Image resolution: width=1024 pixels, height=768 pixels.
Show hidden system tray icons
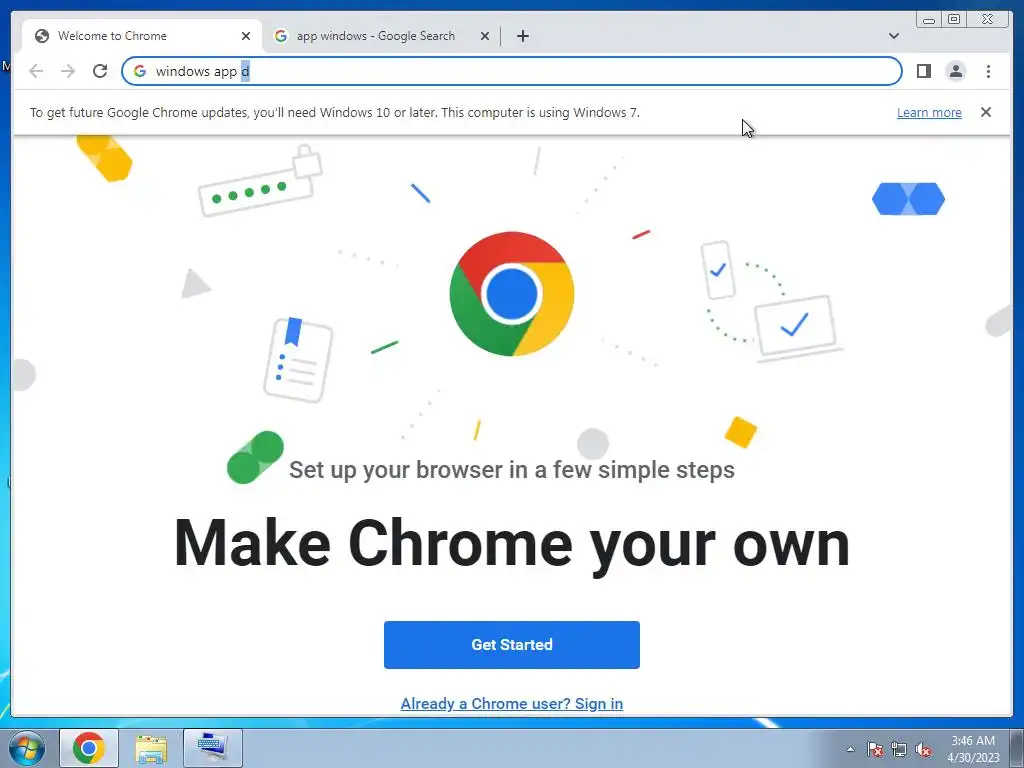click(850, 749)
